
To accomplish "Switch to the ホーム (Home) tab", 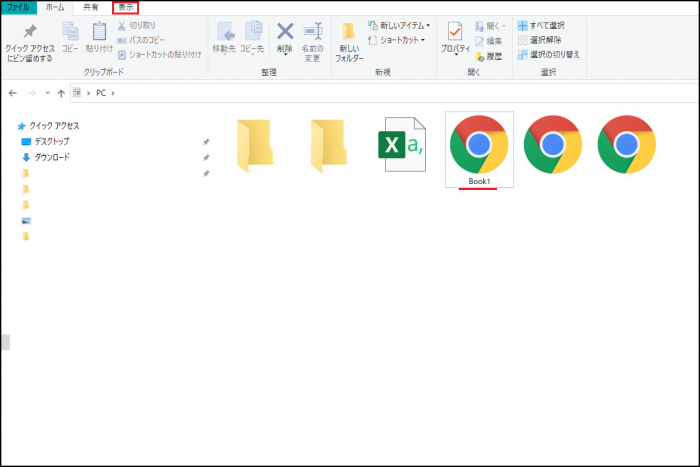I will coord(55,8).
